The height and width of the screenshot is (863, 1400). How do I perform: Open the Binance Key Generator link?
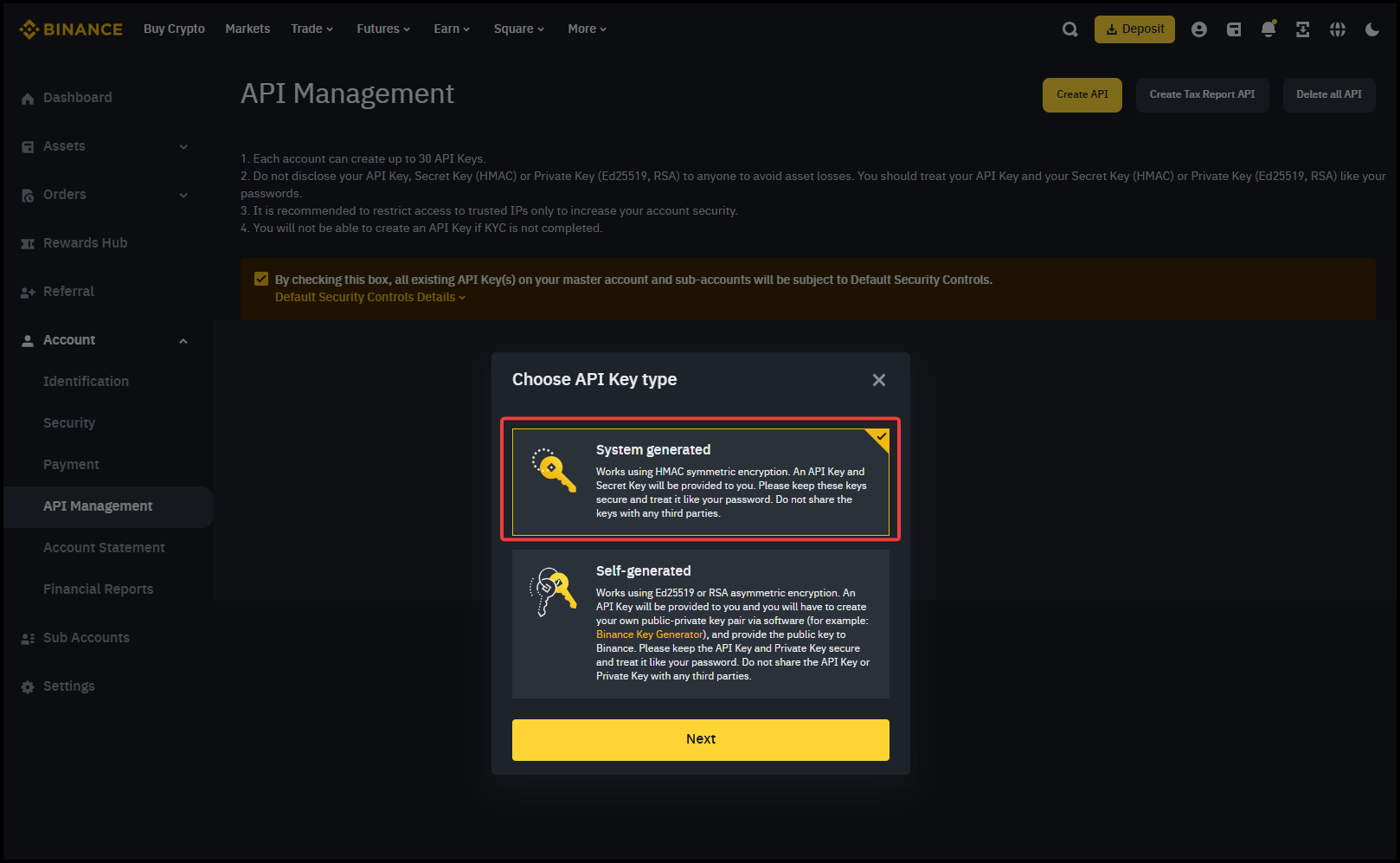[649, 634]
